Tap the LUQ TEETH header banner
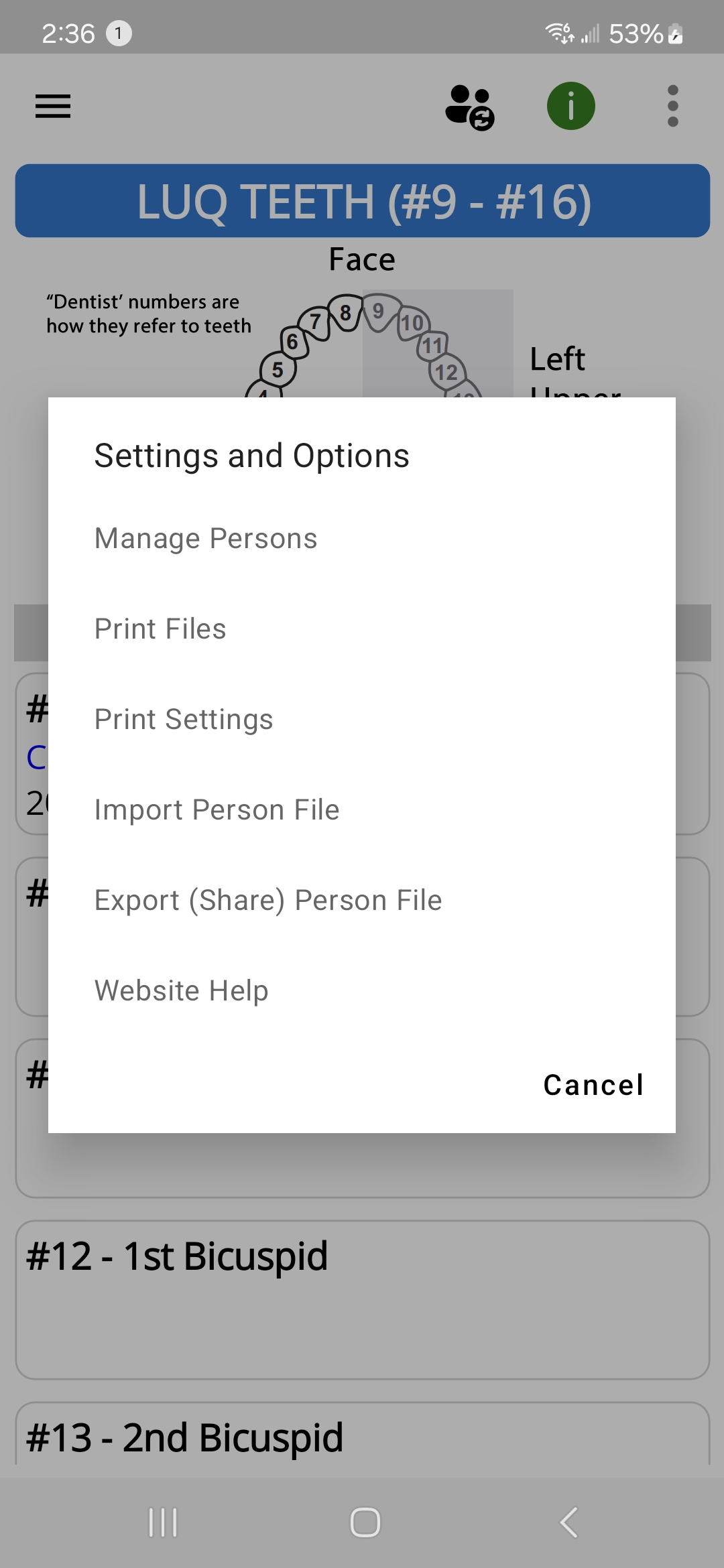Screen dimensions: 724x1568 coord(362,201)
